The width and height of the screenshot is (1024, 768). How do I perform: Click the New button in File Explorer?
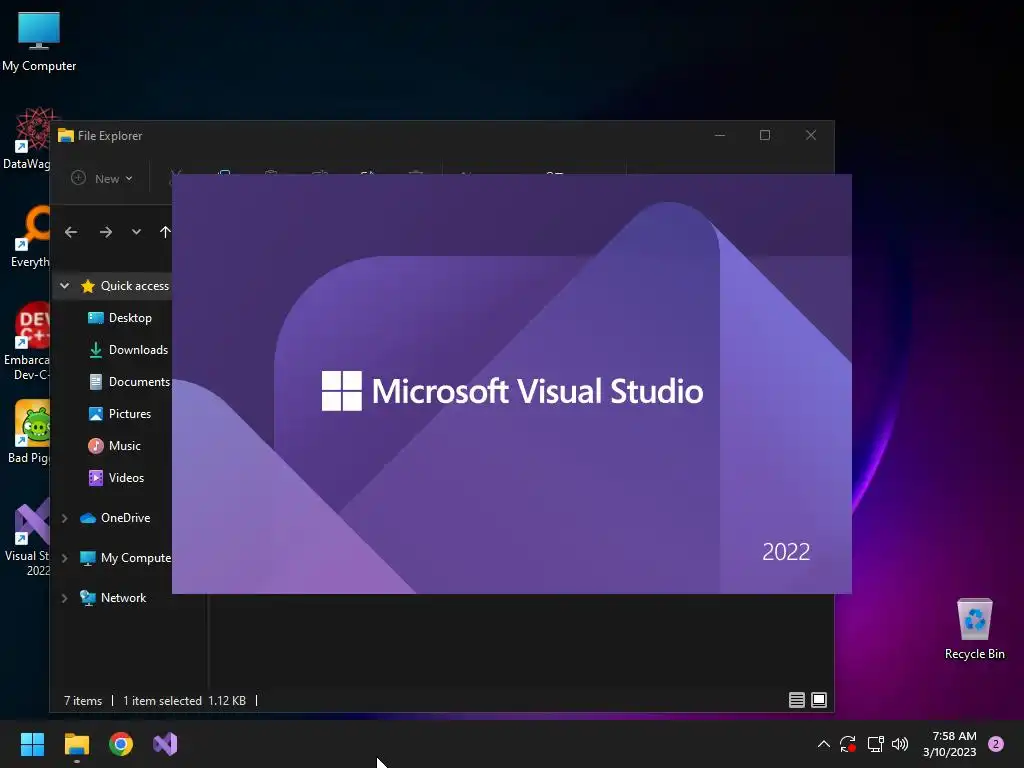(102, 178)
